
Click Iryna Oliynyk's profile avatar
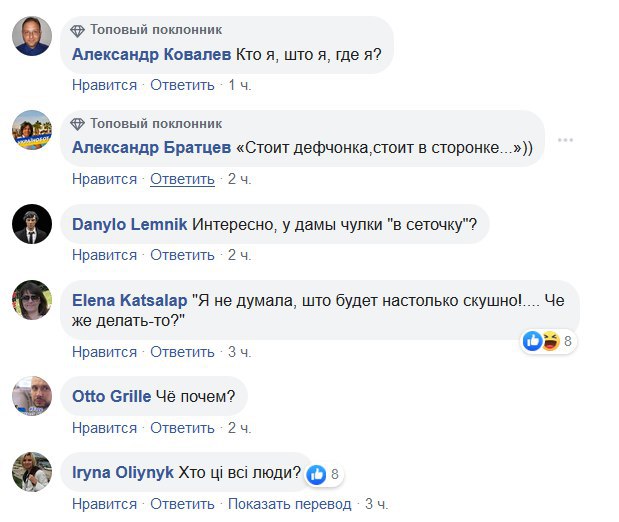pyautogui.click(x=32, y=471)
